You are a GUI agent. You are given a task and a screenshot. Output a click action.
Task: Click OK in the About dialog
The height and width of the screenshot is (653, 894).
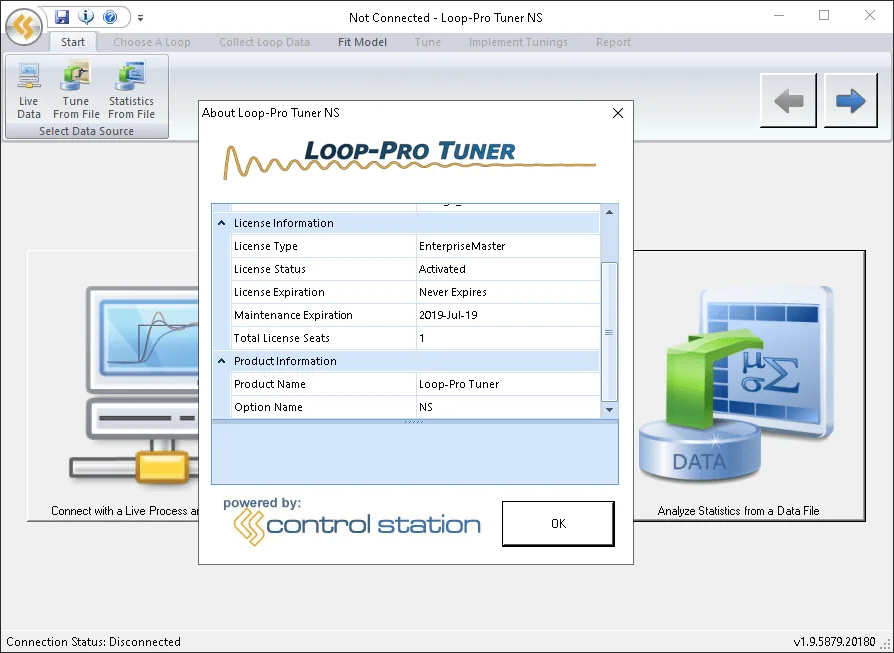coord(558,524)
